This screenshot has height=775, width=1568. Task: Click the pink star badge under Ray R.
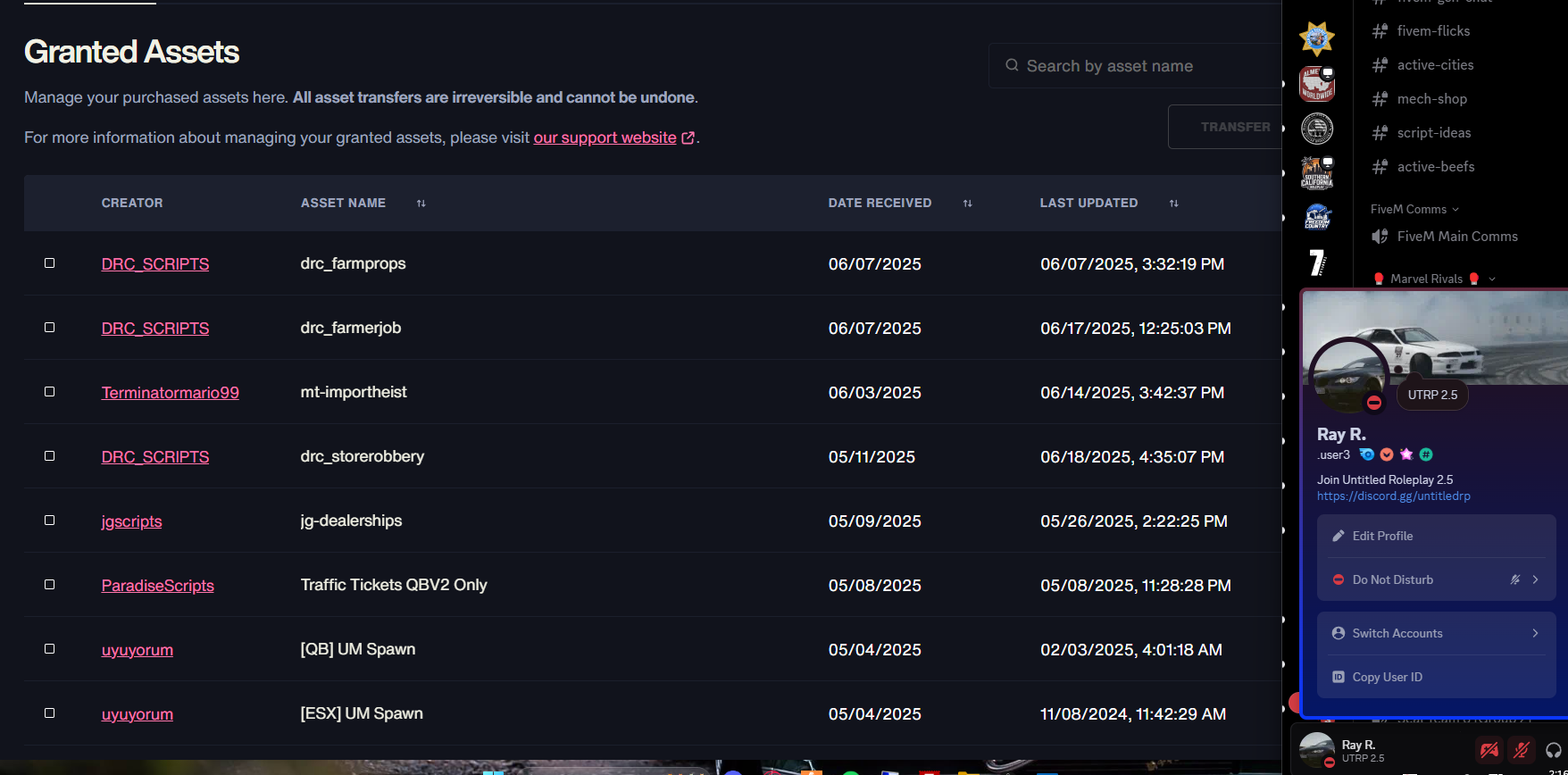pos(1406,454)
